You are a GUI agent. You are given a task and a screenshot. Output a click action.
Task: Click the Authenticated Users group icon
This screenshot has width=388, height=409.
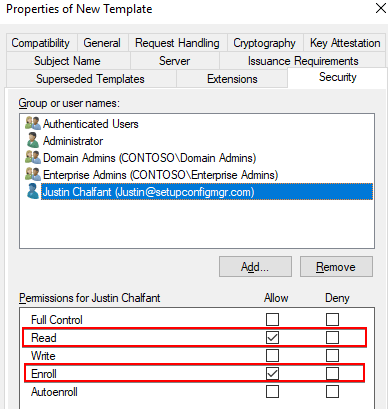33,124
